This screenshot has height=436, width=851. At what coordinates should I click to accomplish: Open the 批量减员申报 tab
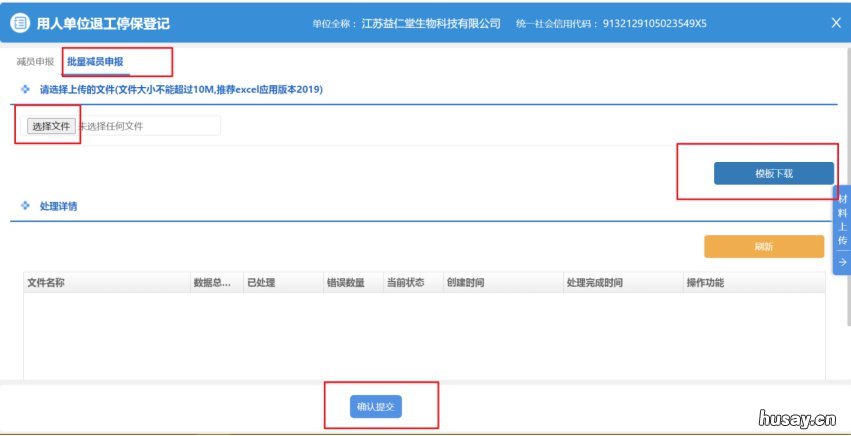click(x=96, y=62)
